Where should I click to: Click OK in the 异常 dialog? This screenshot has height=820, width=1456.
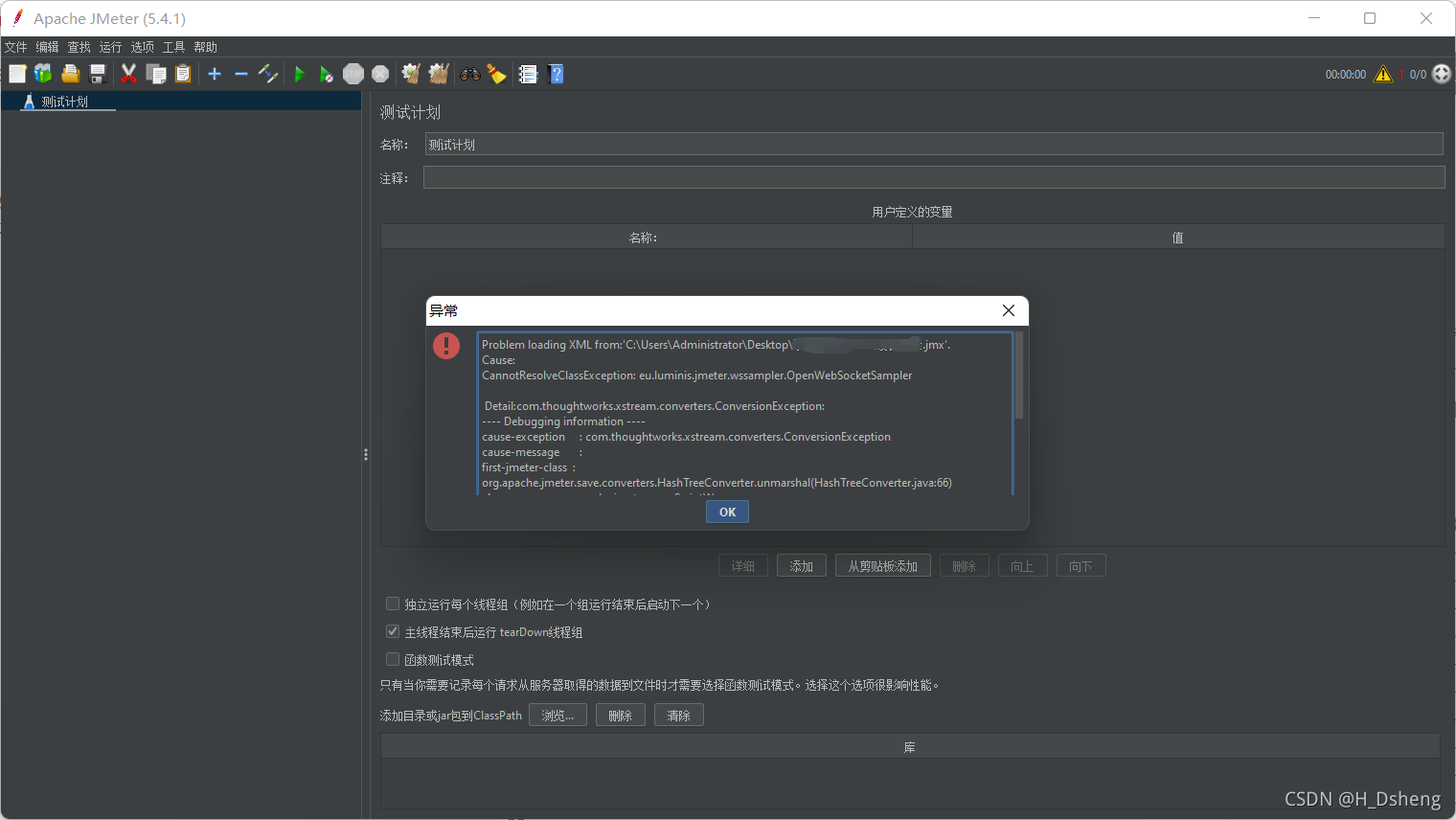coord(728,512)
